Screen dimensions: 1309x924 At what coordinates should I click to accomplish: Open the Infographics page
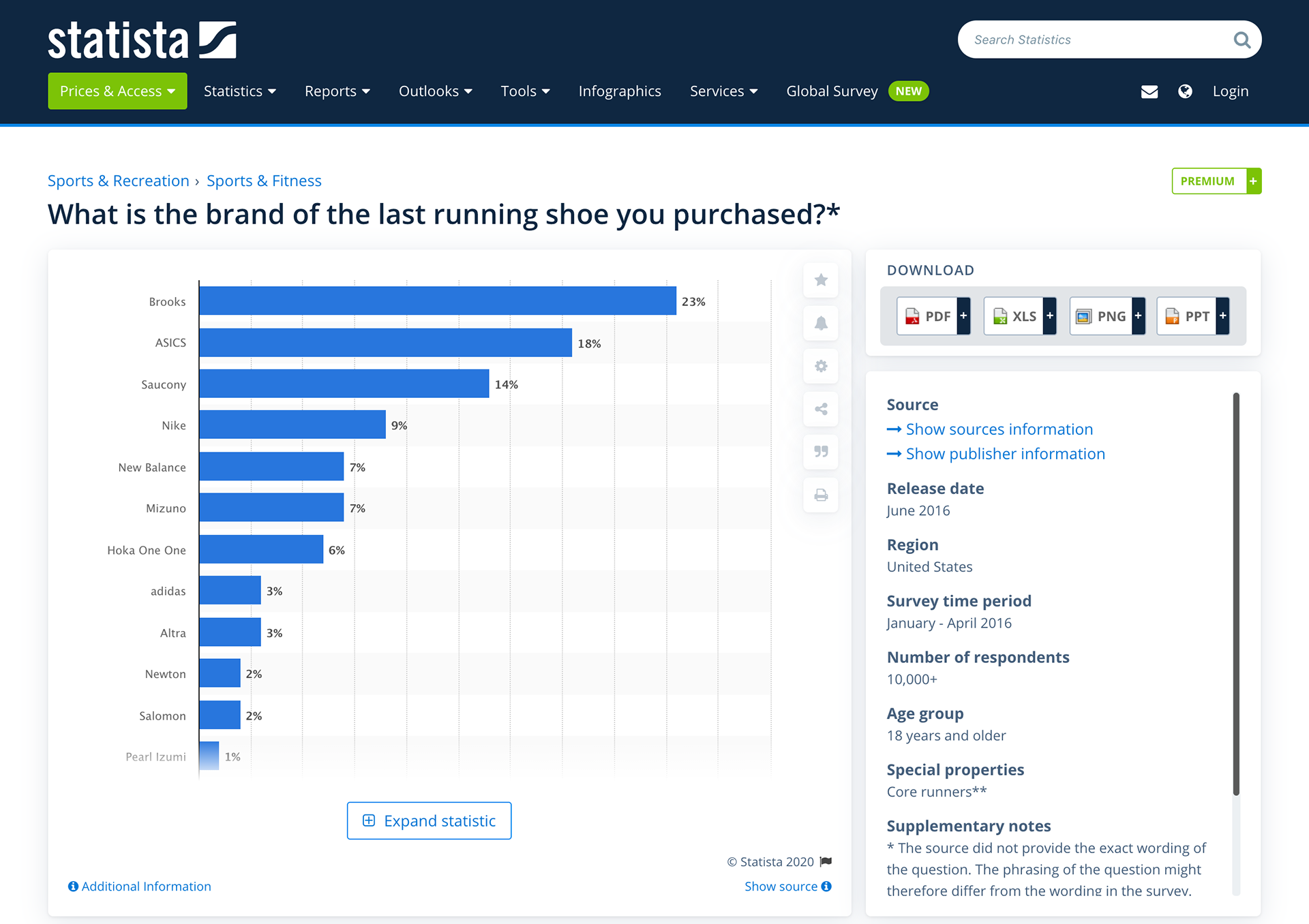pos(620,91)
